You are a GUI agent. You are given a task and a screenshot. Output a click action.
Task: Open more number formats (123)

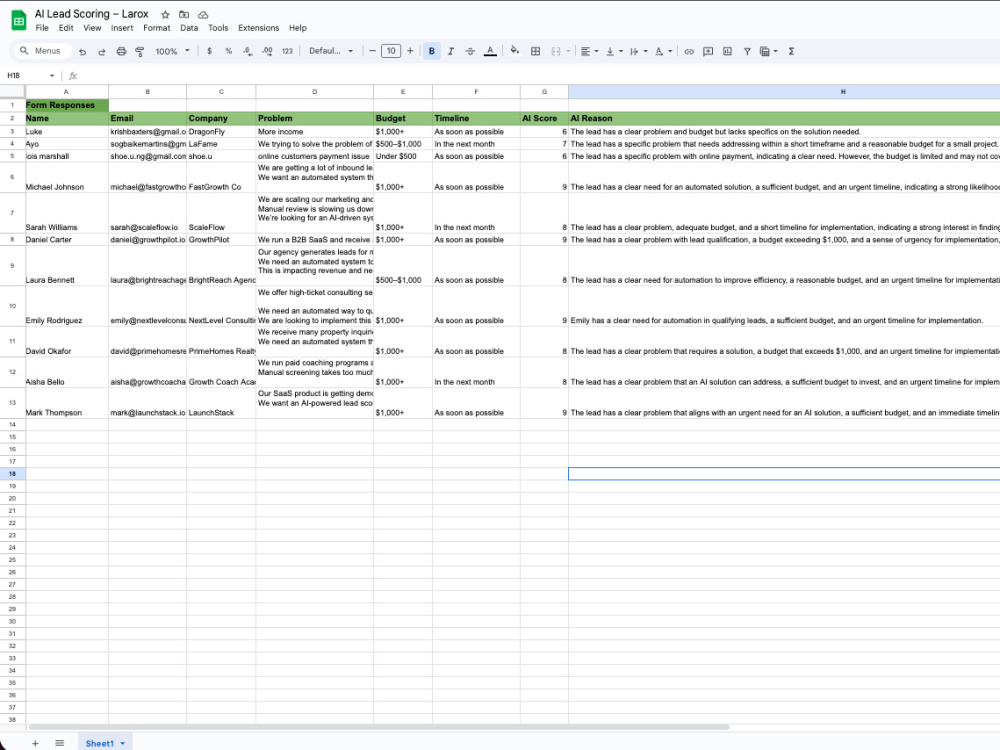pos(287,51)
